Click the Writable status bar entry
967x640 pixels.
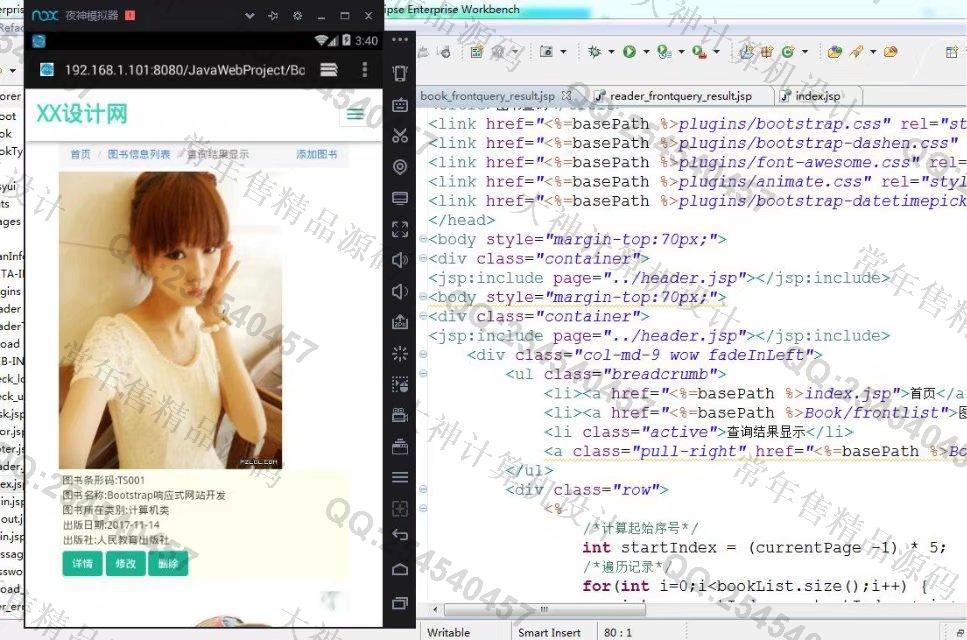(448, 633)
